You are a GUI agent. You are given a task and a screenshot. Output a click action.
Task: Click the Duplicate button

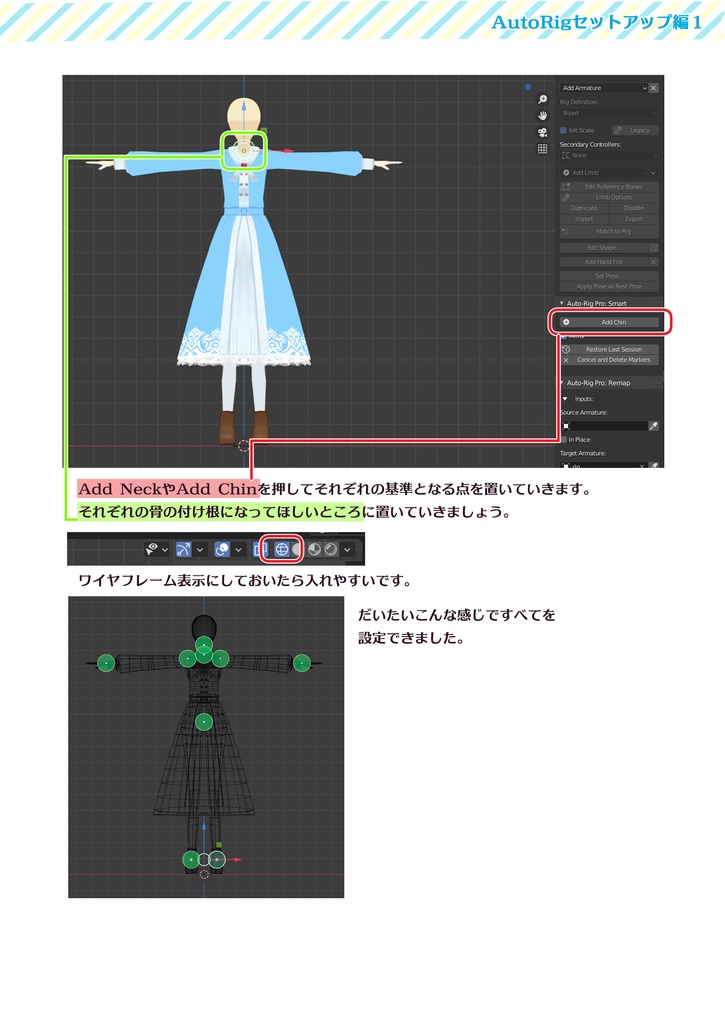[x=584, y=208]
